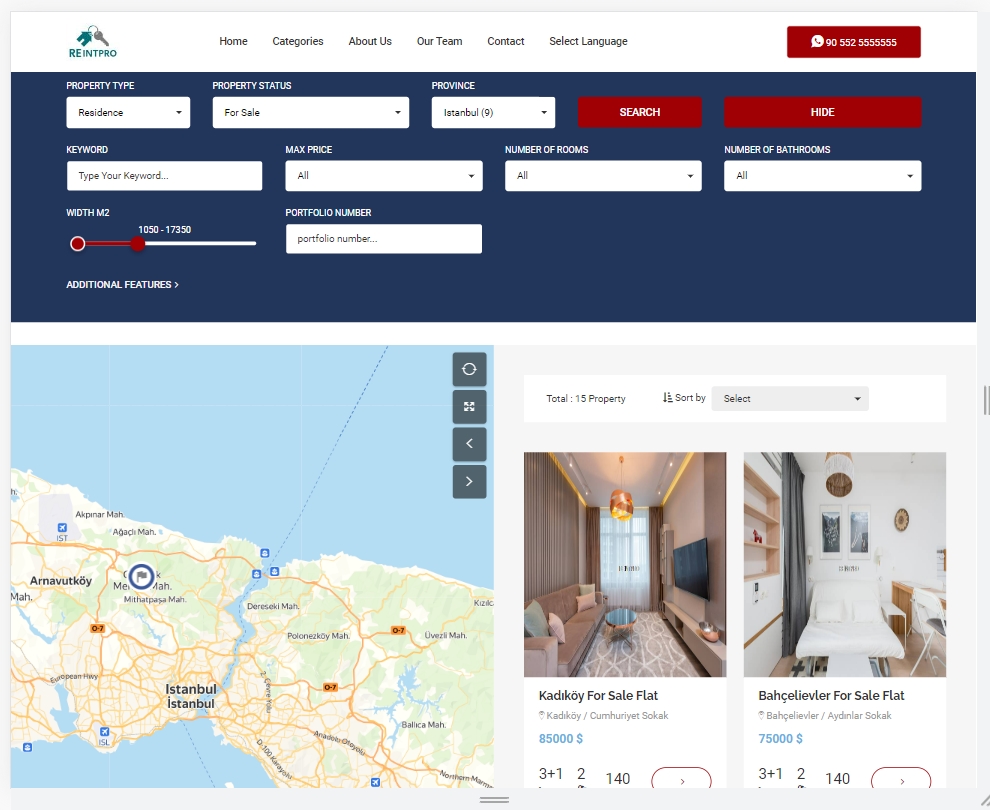Expand Additional Features section
This screenshot has height=810, width=990.
(122, 285)
